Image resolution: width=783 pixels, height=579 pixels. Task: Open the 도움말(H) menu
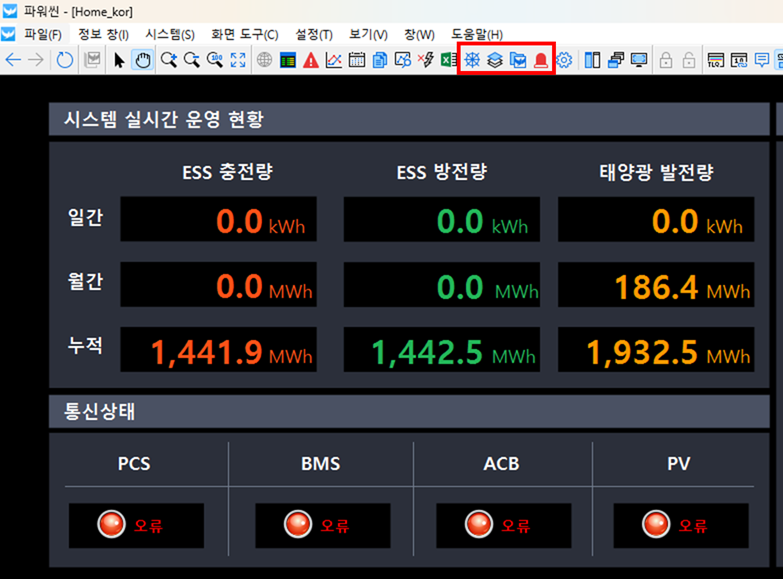pos(477,34)
